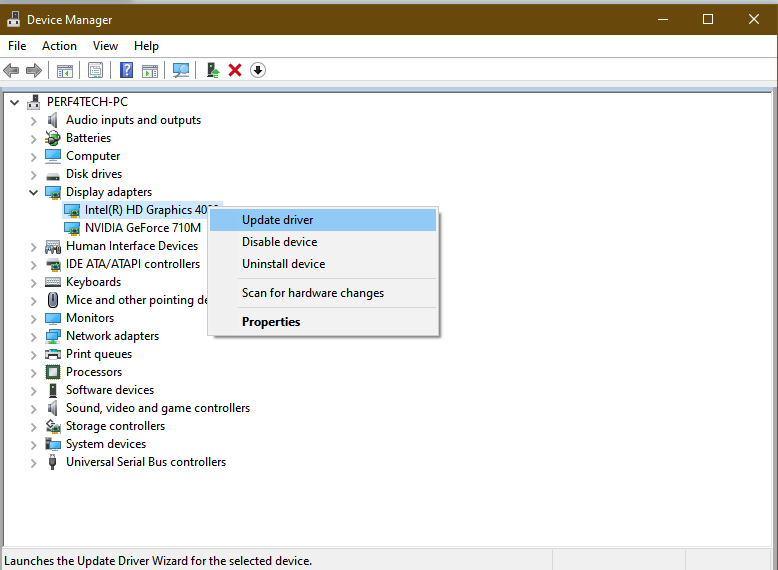Choose Uninstall device from context menu
Screen dimensions: 778x570
323,264
